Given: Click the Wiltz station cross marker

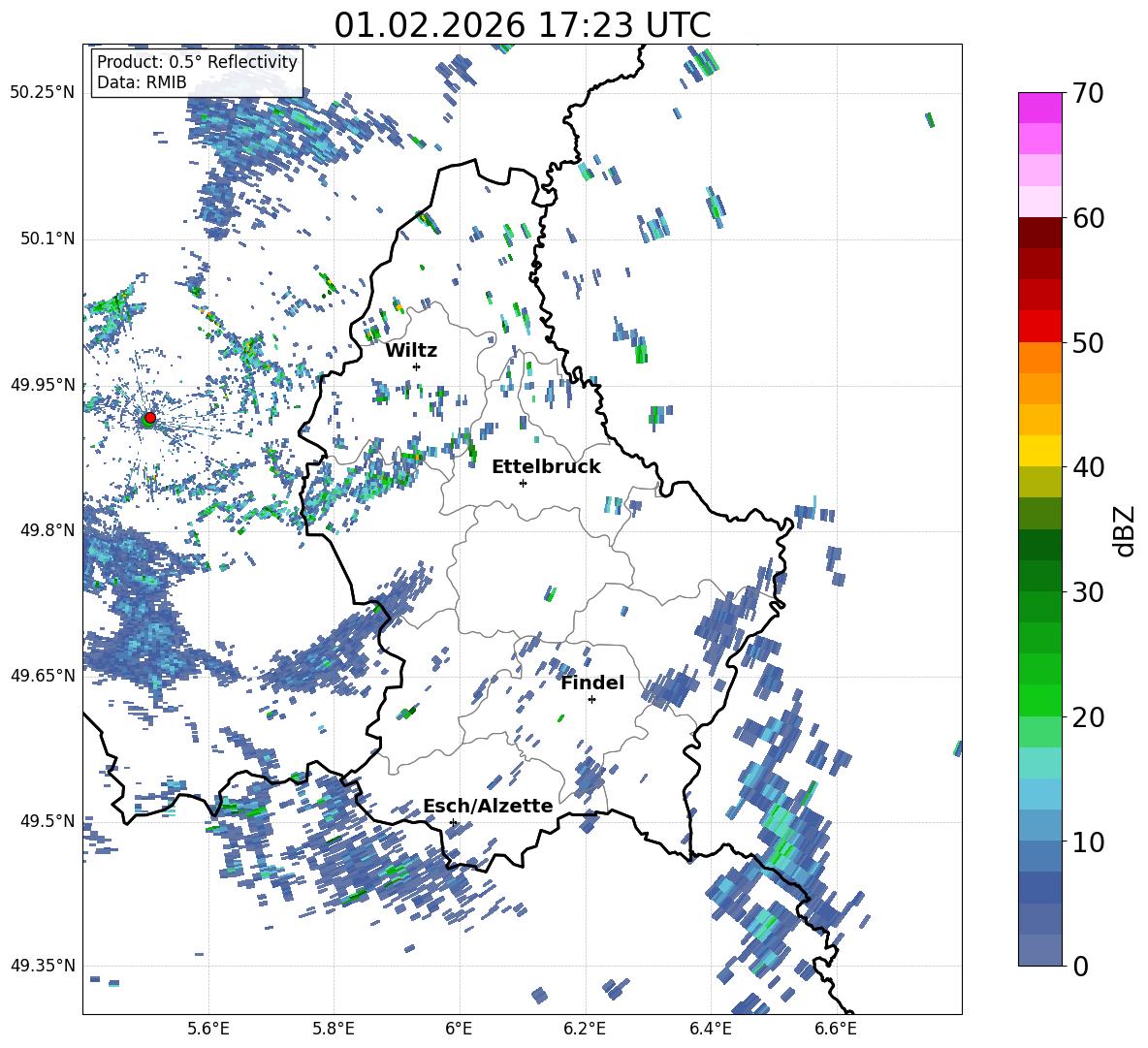Looking at the screenshot, I should tap(416, 366).
